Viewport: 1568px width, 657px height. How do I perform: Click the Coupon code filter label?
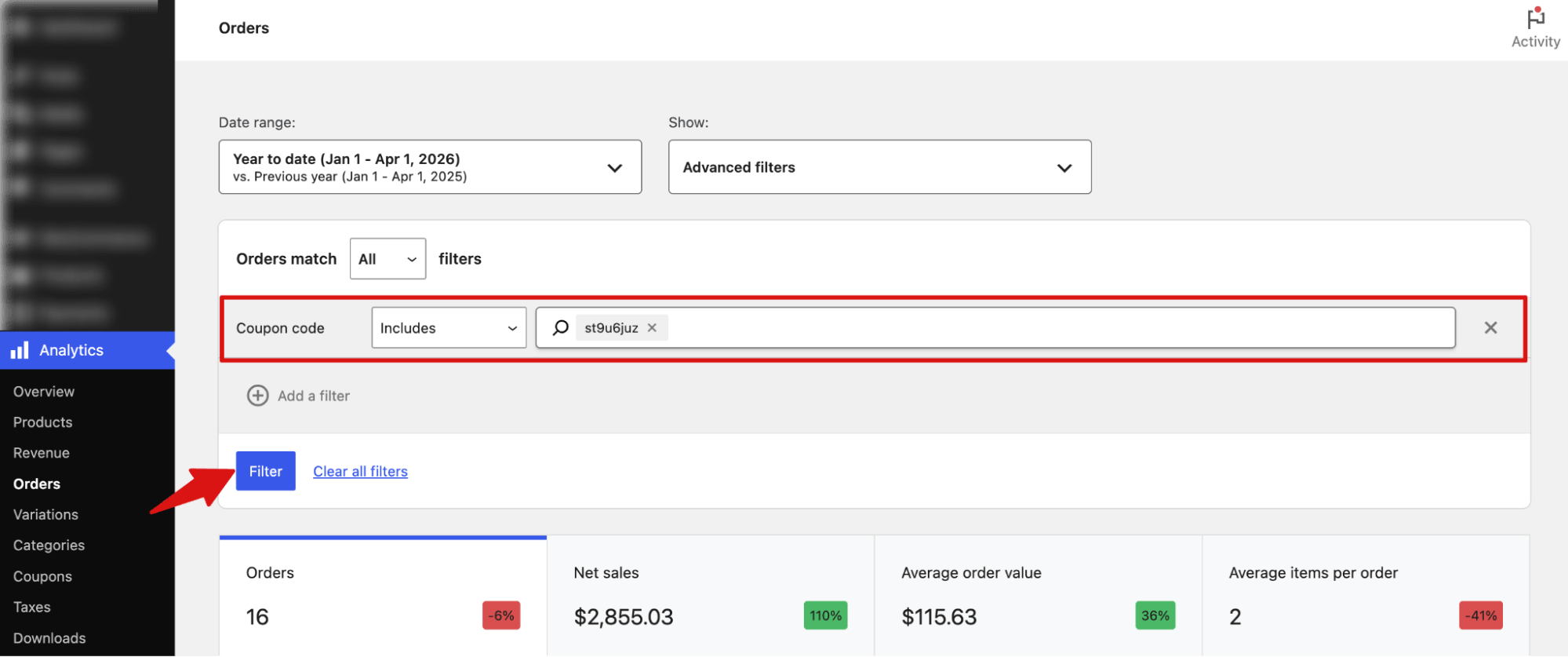click(280, 328)
